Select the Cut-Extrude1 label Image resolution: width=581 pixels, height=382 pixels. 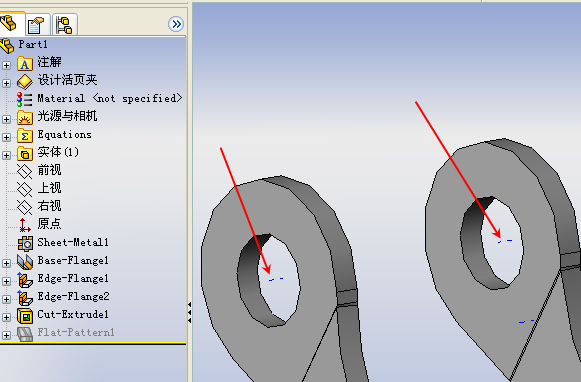click(73, 314)
